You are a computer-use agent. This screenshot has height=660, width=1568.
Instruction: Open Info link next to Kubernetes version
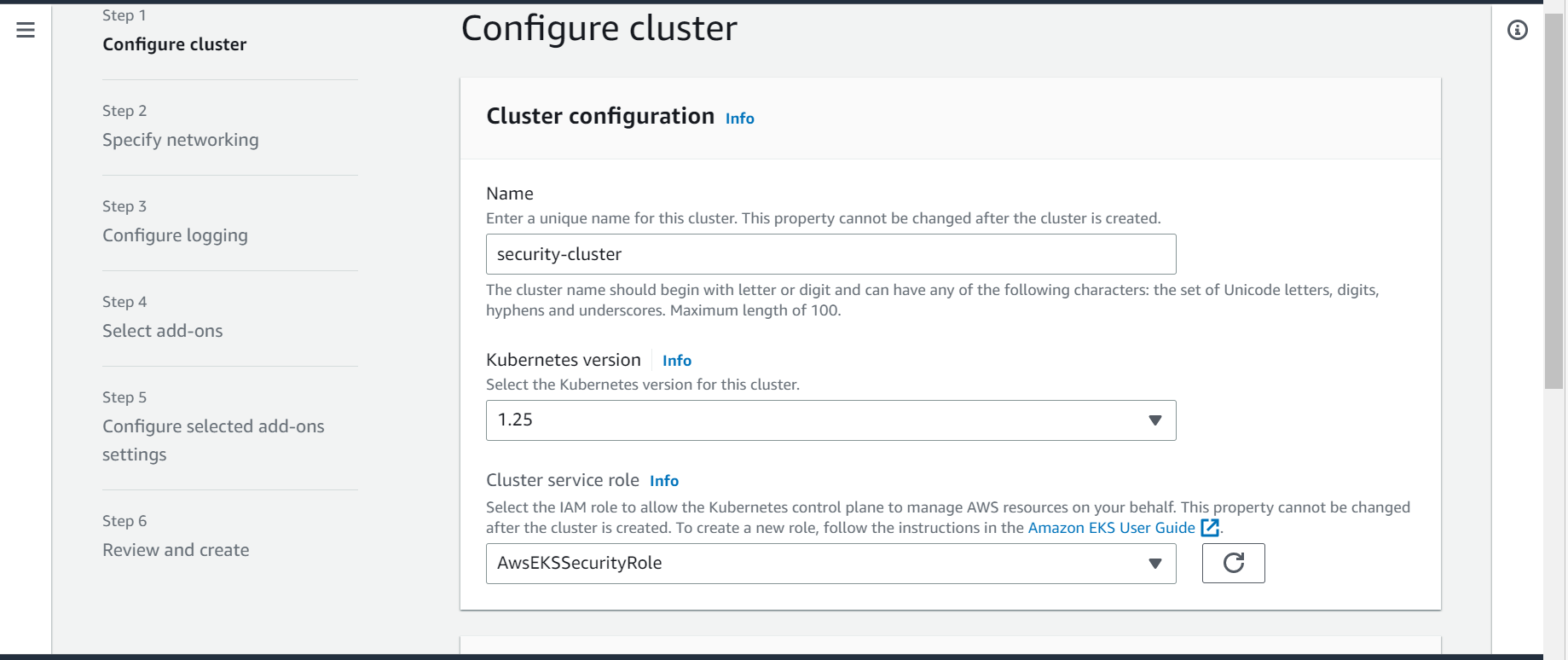tap(676, 361)
